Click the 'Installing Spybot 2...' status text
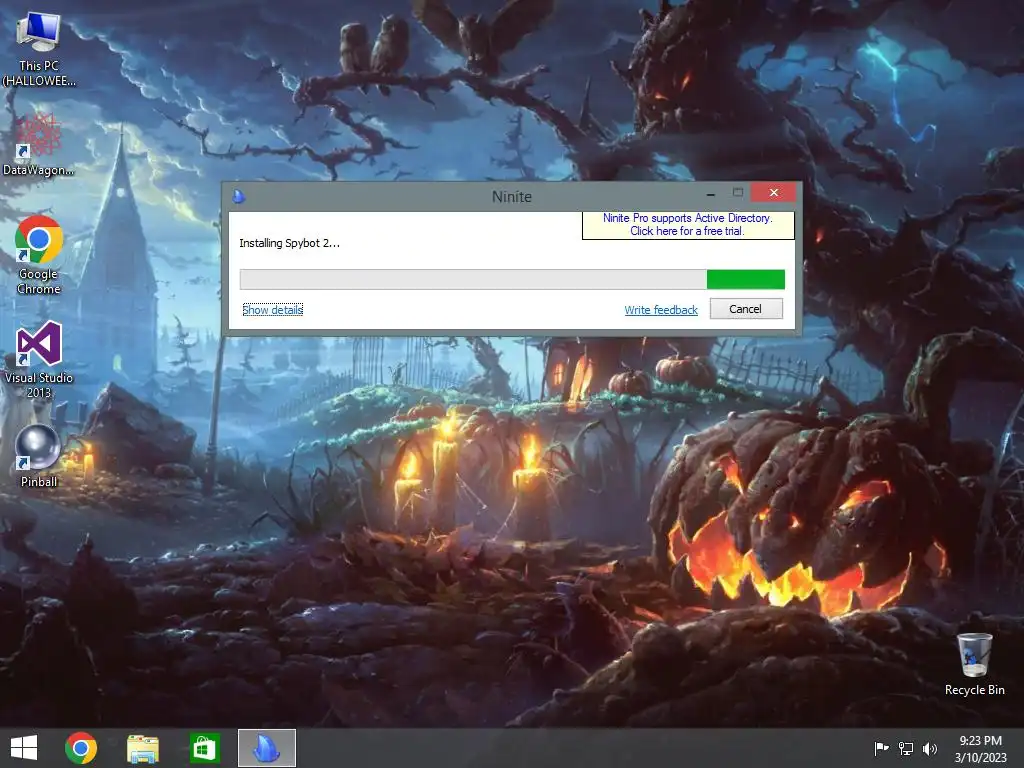The height and width of the screenshot is (768, 1024). (x=289, y=243)
